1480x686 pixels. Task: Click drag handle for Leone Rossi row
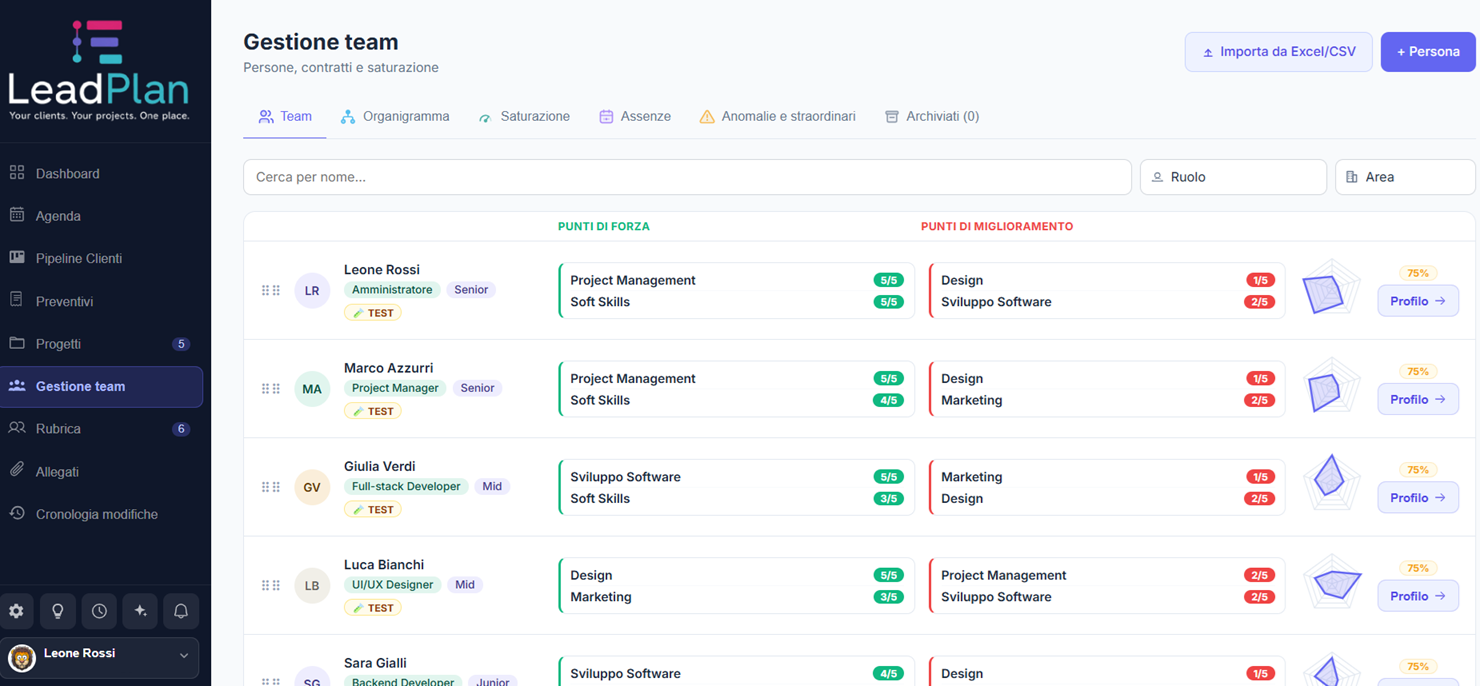coord(271,290)
